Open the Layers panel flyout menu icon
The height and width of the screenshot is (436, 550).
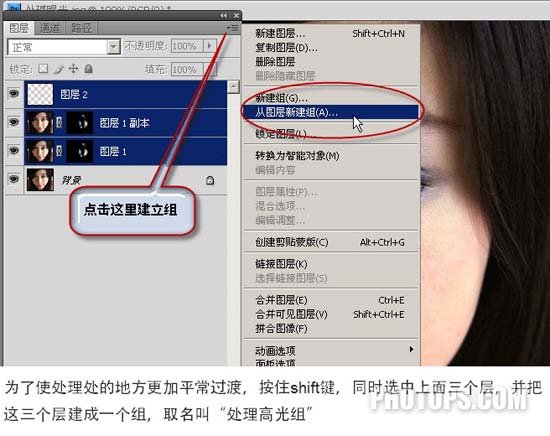click(x=233, y=28)
